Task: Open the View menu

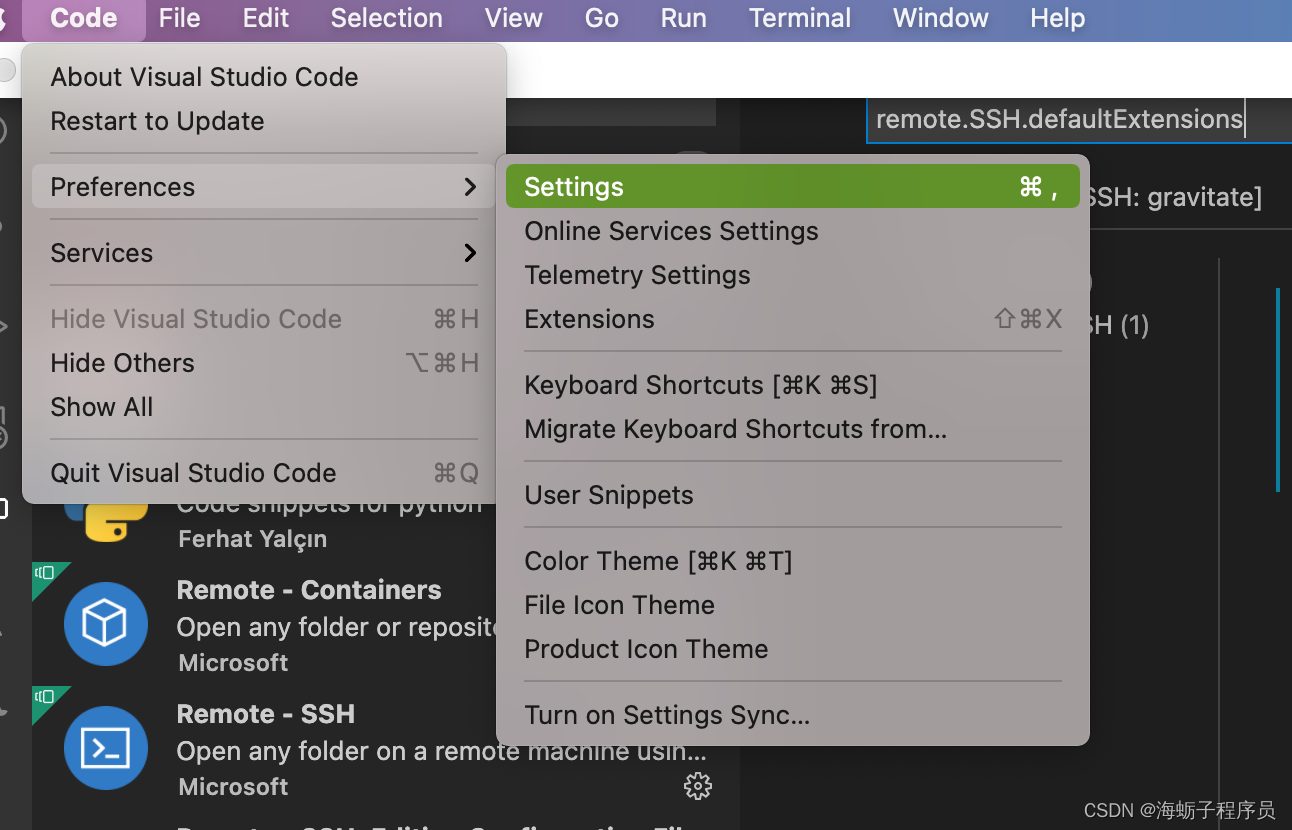Action: 513,18
